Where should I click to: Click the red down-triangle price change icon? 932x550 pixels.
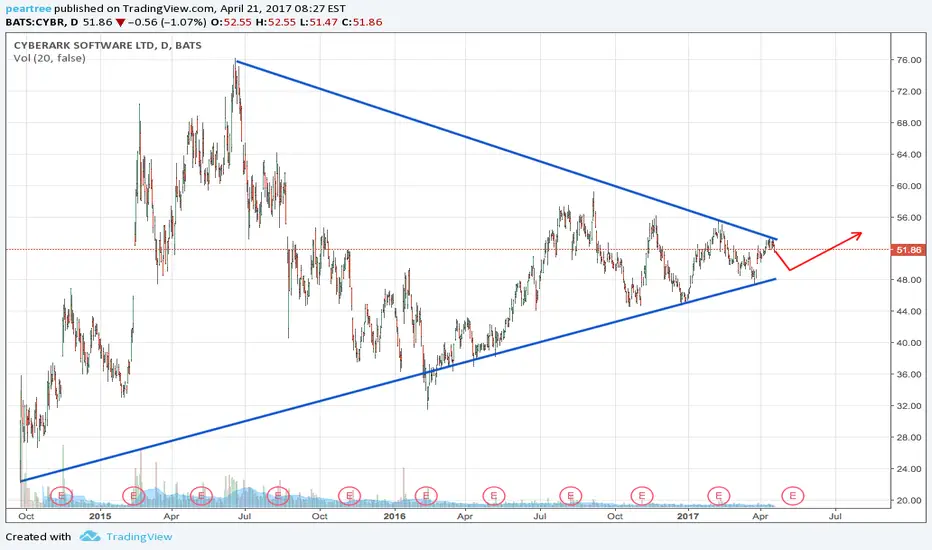121,23
